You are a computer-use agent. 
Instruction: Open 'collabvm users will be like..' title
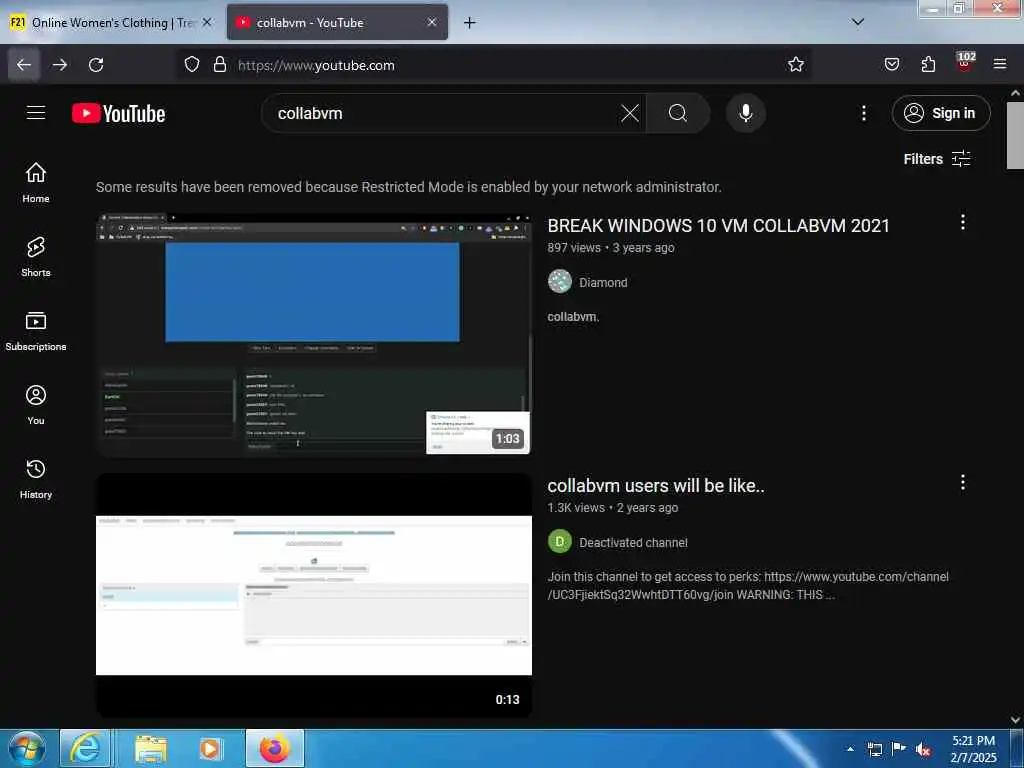pyautogui.click(x=656, y=486)
